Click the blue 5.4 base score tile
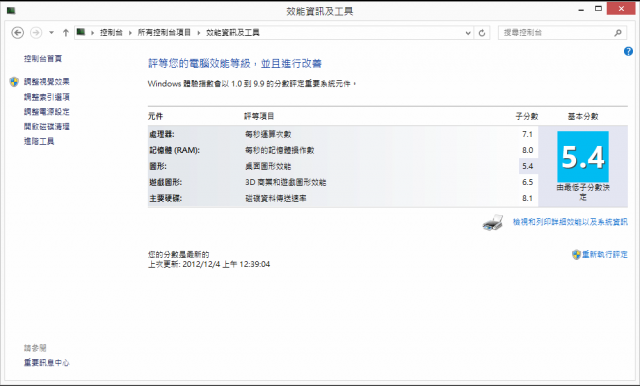This screenshot has height=386, width=640. point(583,157)
